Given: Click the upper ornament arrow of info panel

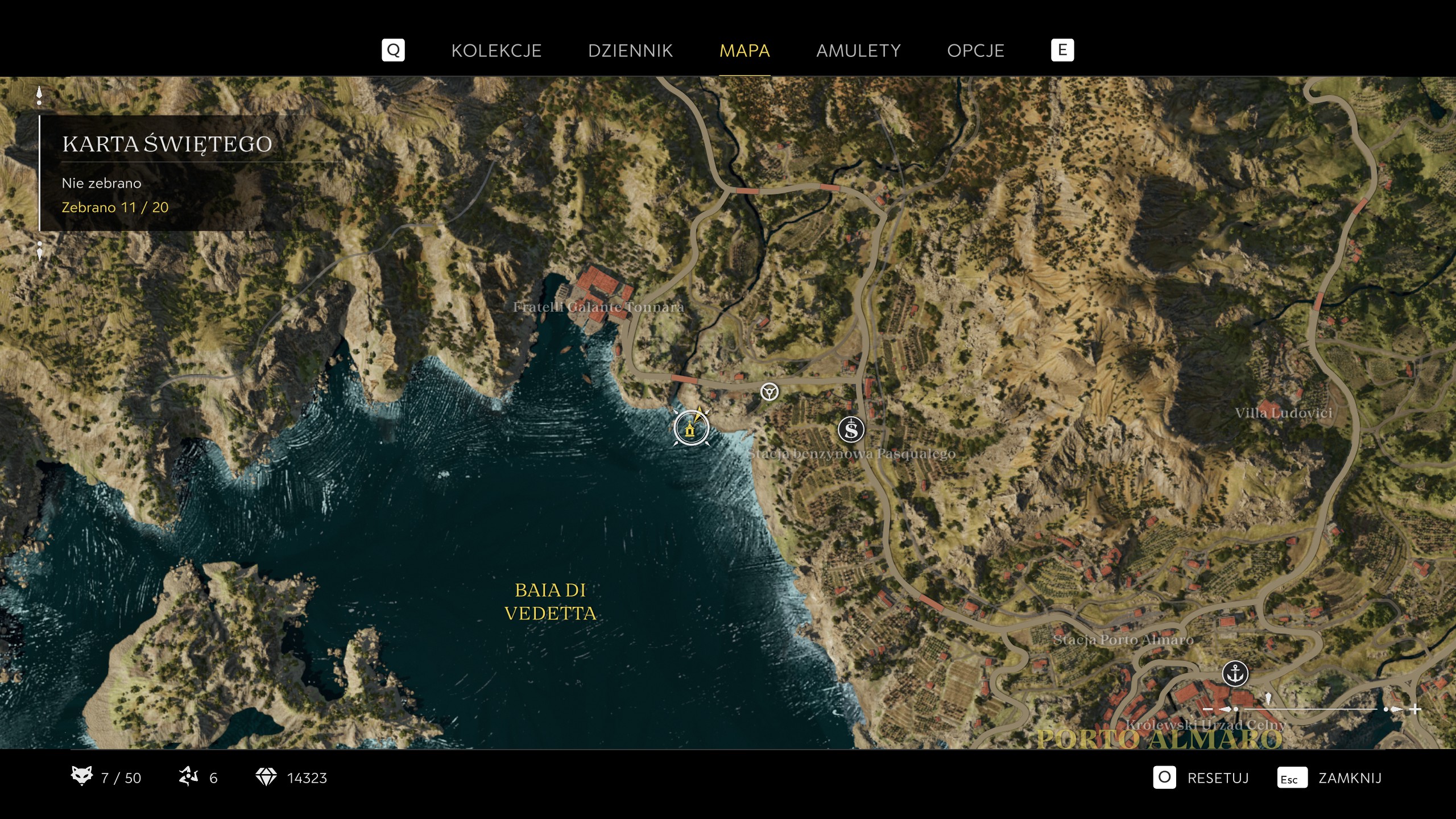Looking at the screenshot, I should click(x=39, y=96).
